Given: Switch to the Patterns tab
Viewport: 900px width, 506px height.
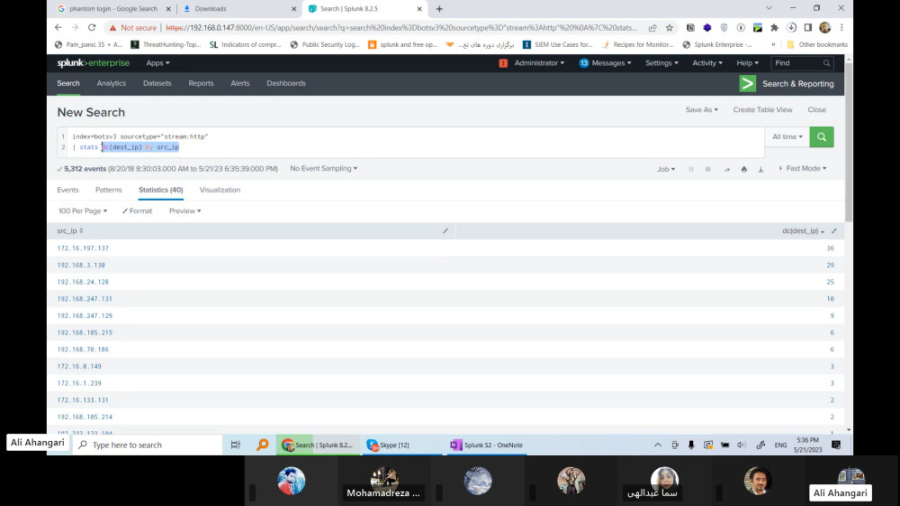Looking at the screenshot, I should point(108,190).
